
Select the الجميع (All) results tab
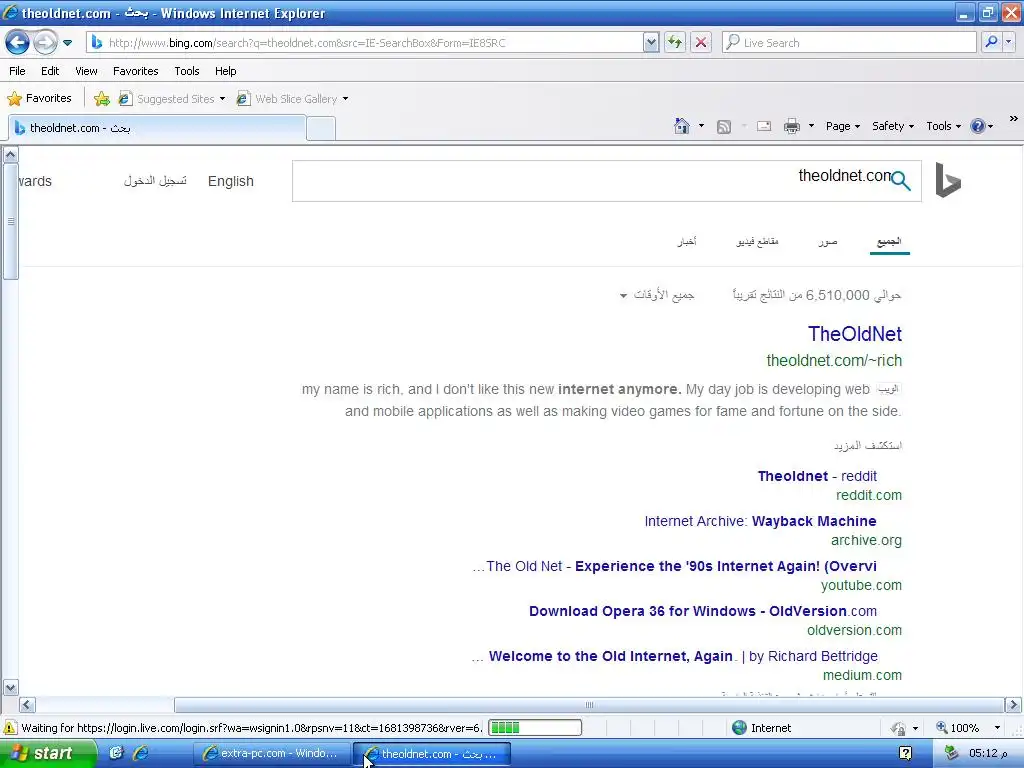click(889, 242)
